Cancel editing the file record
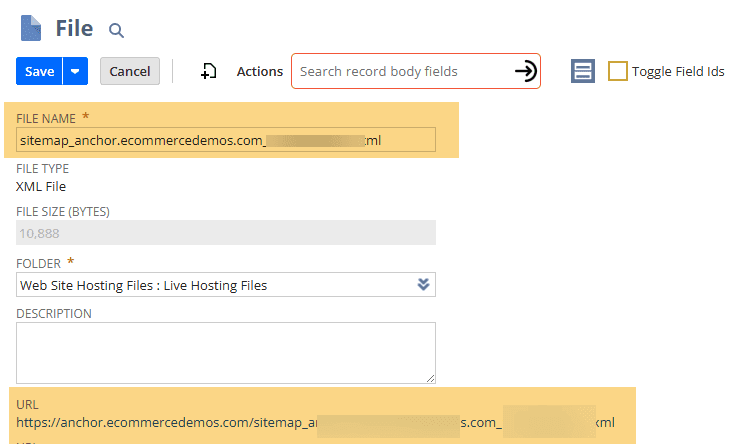The image size is (730, 444). tap(130, 71)
